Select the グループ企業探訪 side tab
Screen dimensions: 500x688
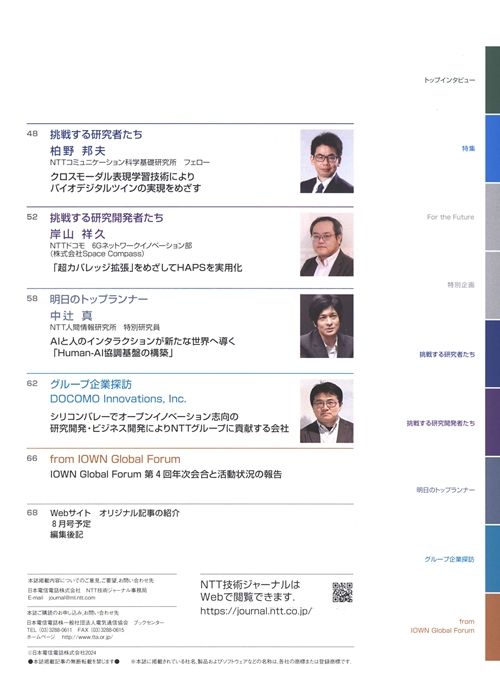[449, 559]
